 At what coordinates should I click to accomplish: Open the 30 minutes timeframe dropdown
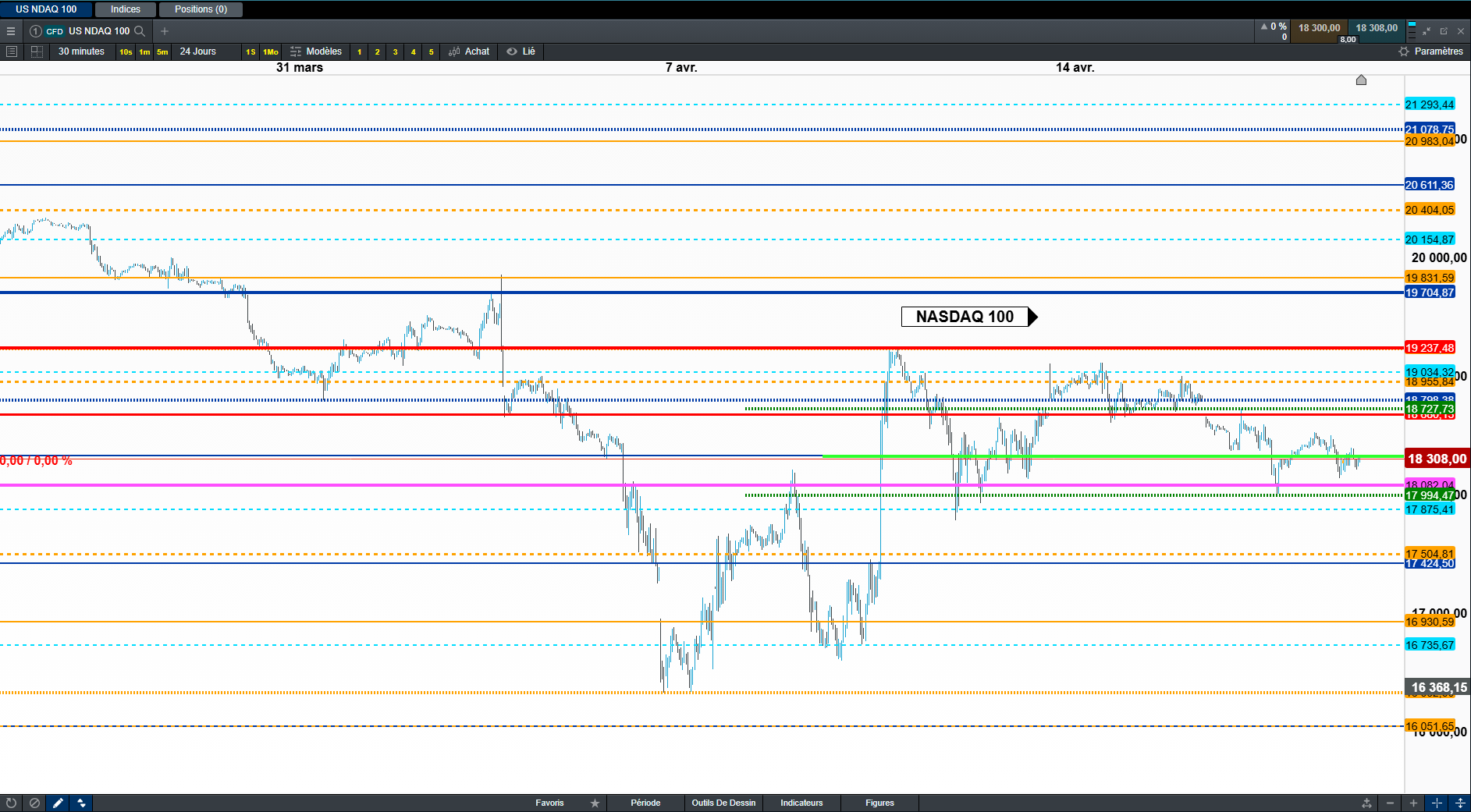(x=81, y=51)
